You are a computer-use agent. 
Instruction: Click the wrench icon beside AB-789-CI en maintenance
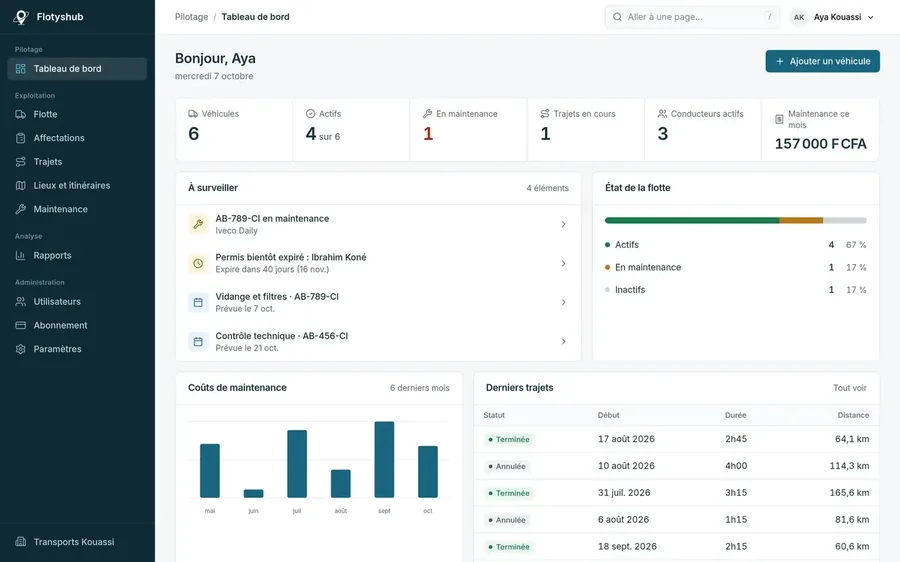(x=198, y=224)
